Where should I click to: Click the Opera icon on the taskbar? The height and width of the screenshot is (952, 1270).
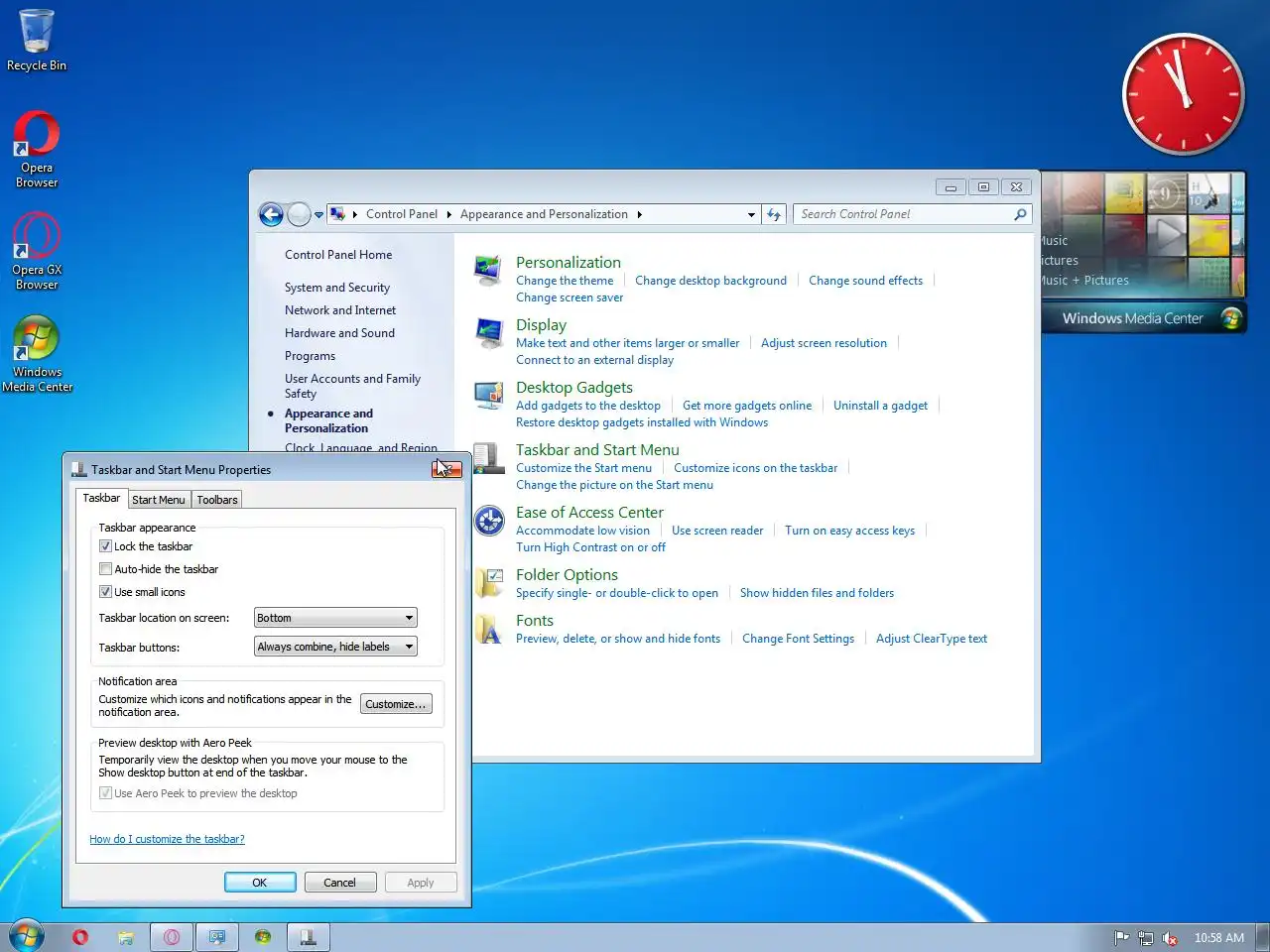point(80,937)
